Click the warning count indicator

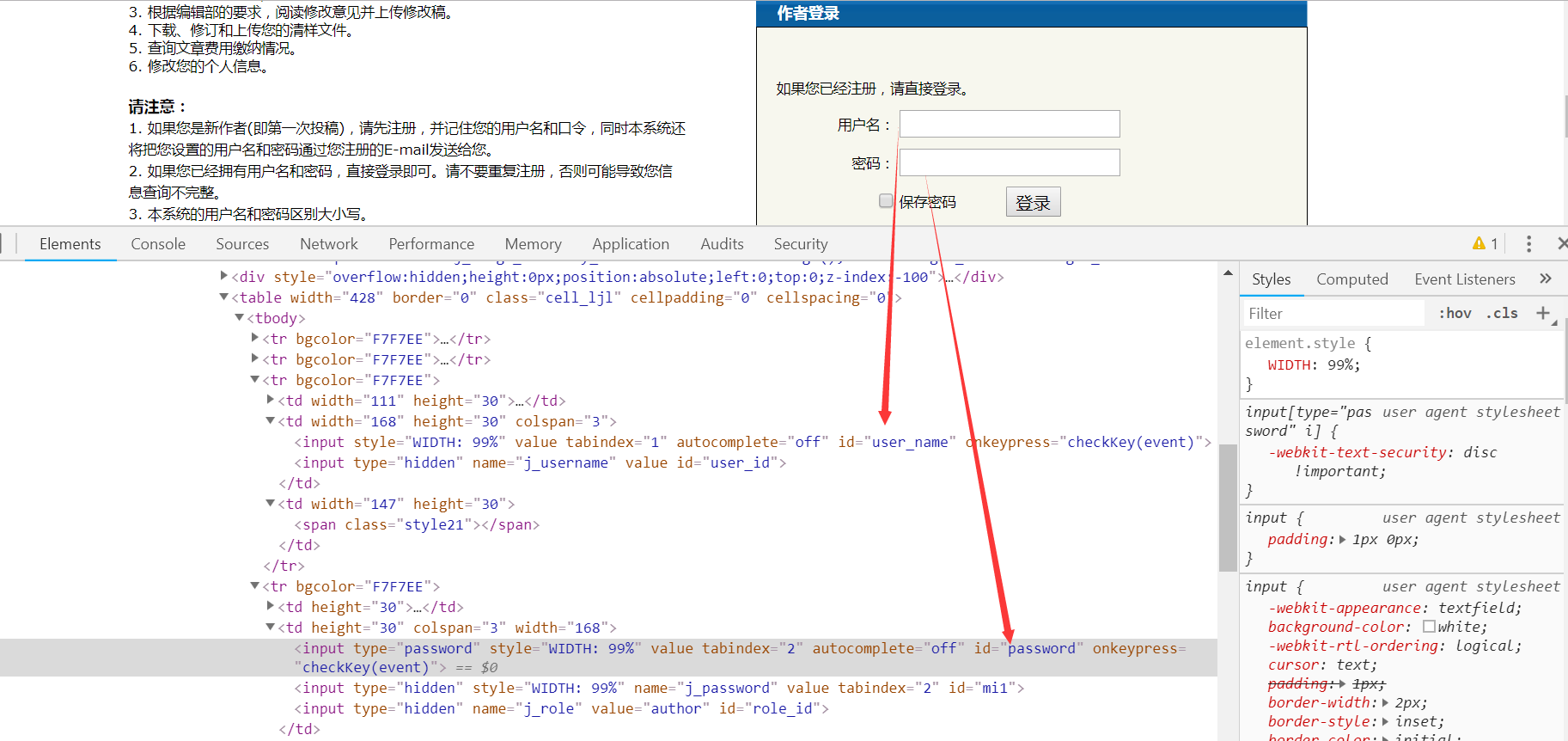pos(1486,244)
